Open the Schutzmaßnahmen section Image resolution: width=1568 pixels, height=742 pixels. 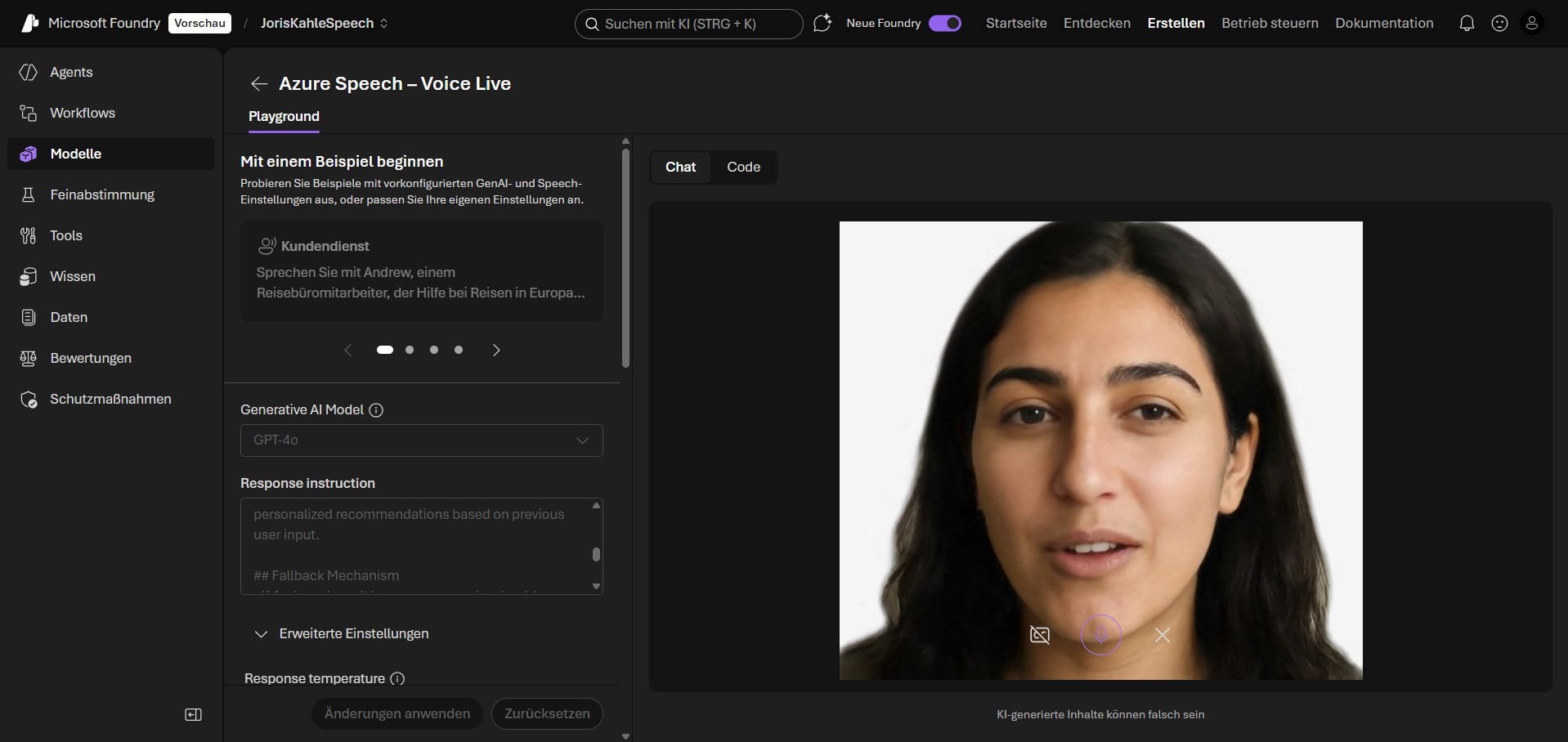(x=110, y=399)
